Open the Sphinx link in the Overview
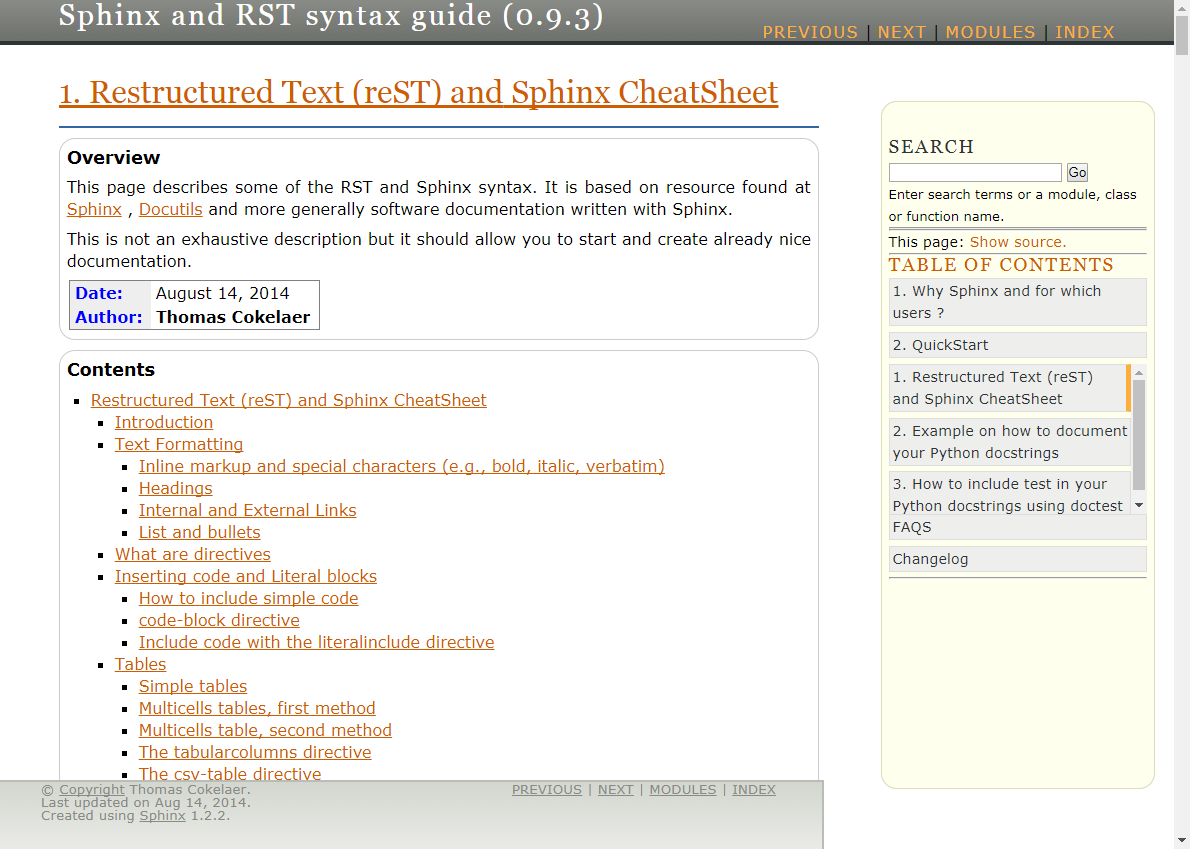 coord(94,209)
